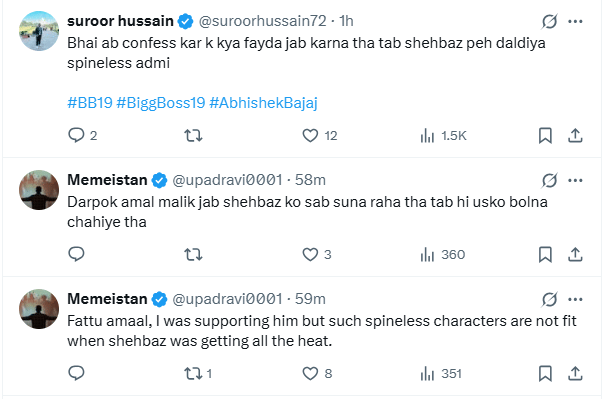The height and width of the screenshot is (399, 605).
Task: Open suroor hussain's profile picture
Action: click(x=39, y=31)
